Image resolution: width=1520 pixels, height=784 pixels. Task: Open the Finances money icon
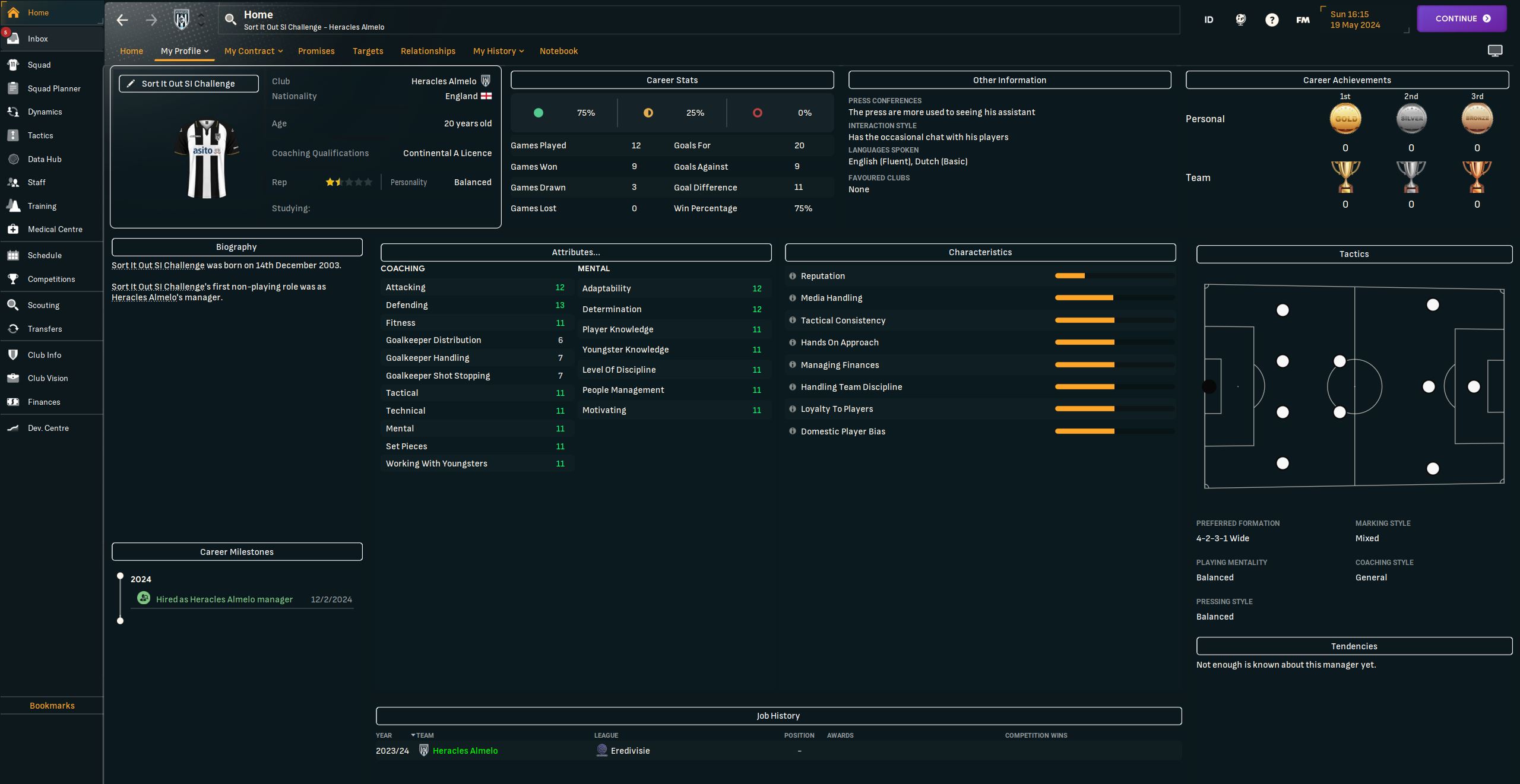click(13, 402)
